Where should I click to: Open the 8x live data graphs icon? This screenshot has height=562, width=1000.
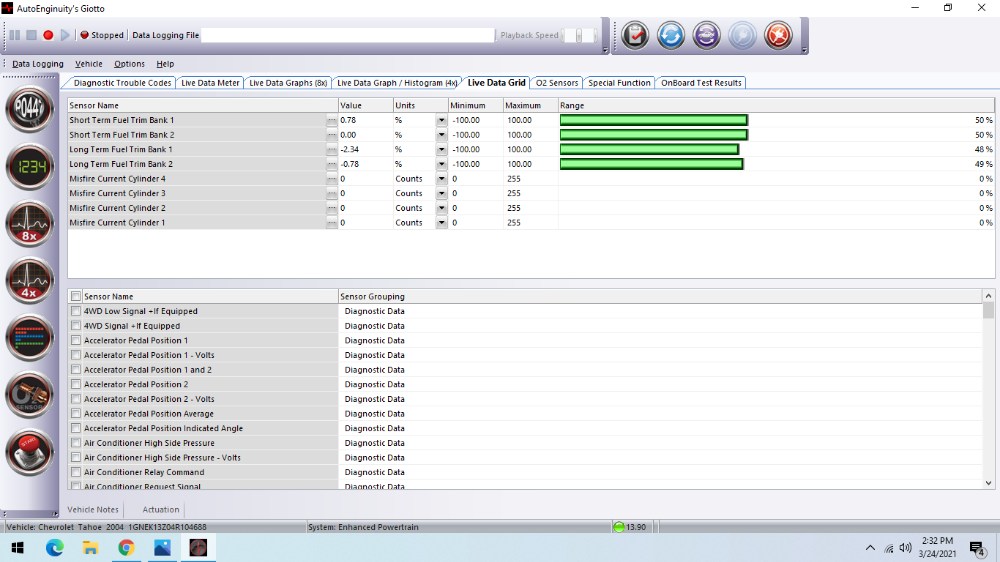30,225
